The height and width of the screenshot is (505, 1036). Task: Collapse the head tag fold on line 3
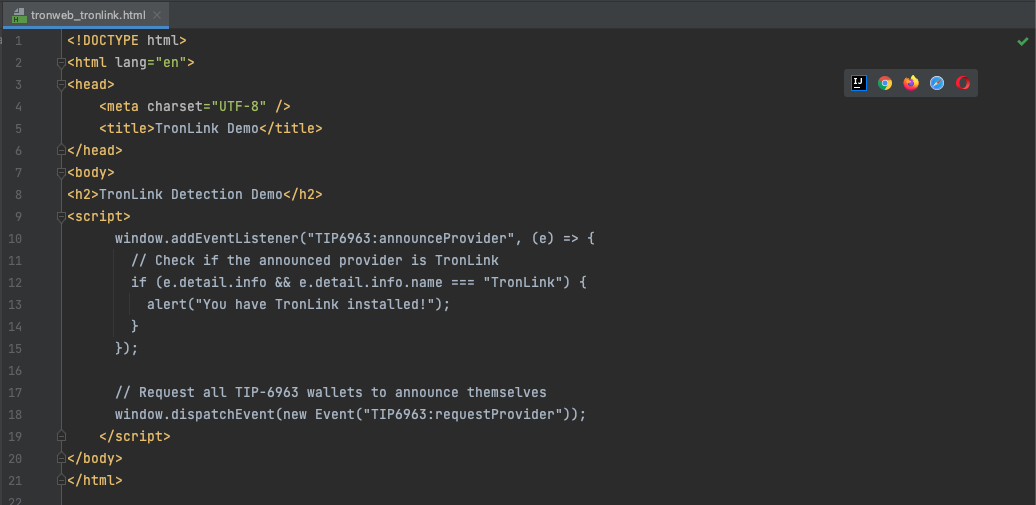coord(61,85)
